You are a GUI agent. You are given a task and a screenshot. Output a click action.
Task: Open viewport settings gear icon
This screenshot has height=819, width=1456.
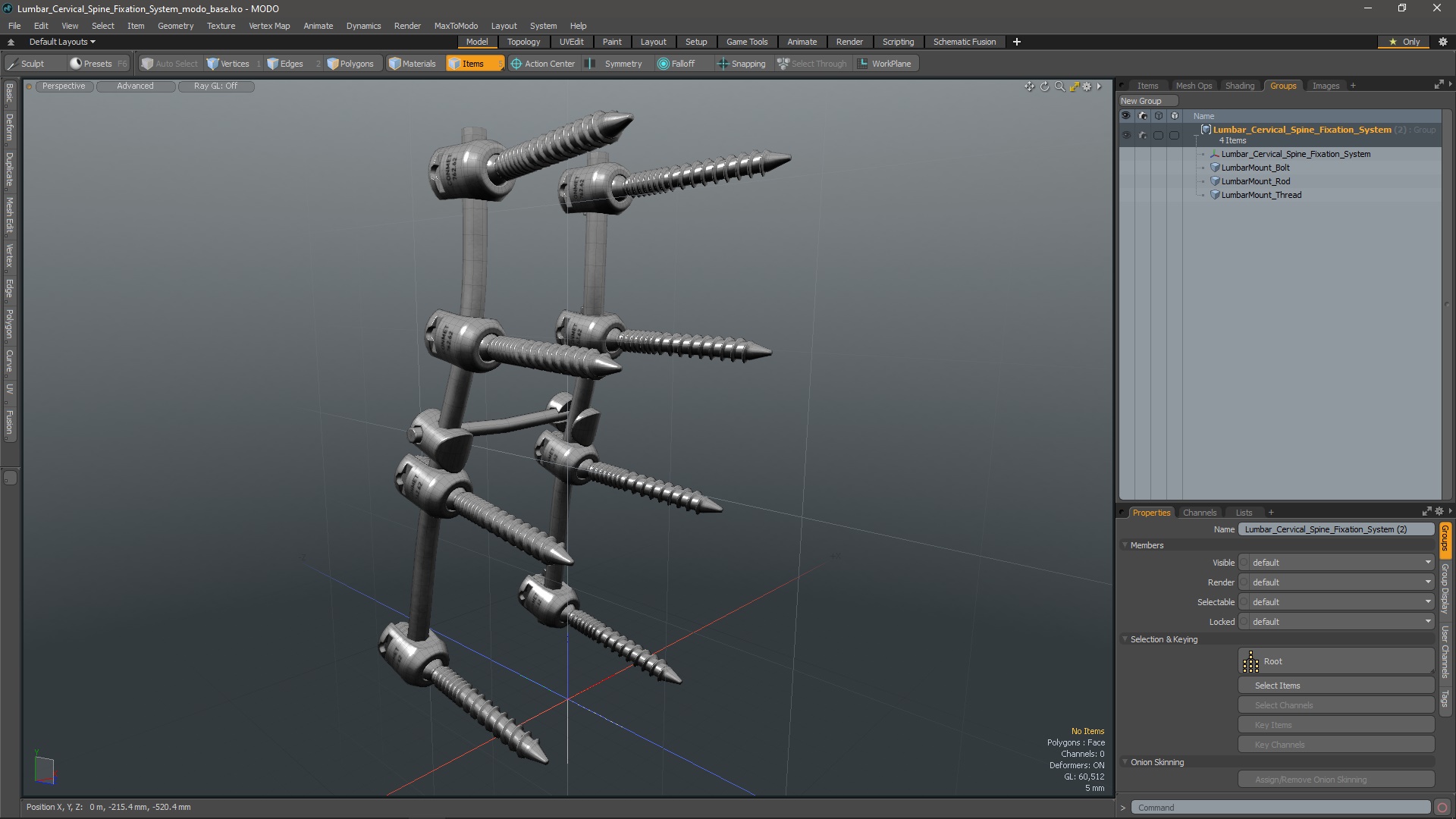[x=1087, y=86]
